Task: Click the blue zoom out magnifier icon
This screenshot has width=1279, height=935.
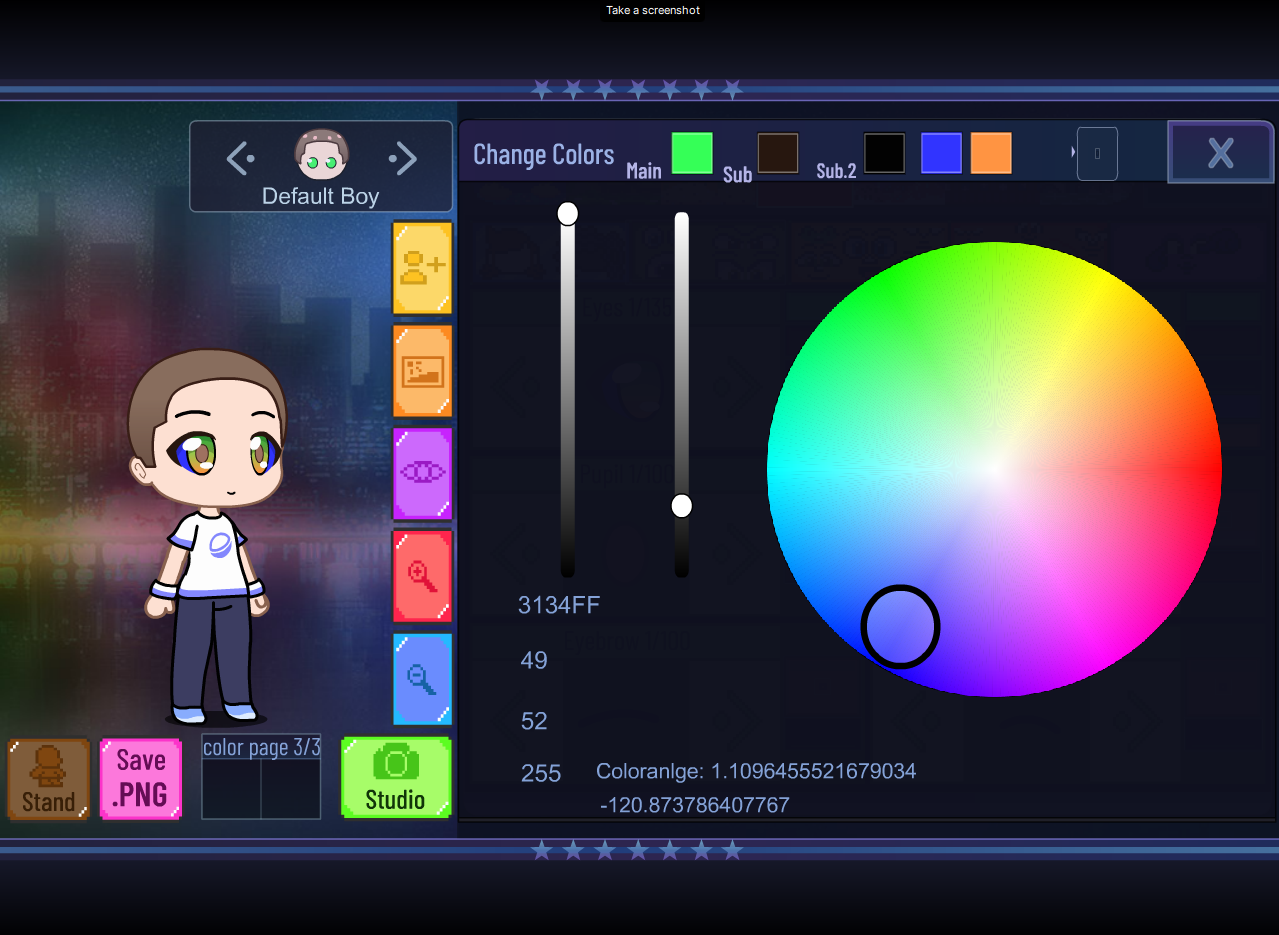Action: click(422, 679)
